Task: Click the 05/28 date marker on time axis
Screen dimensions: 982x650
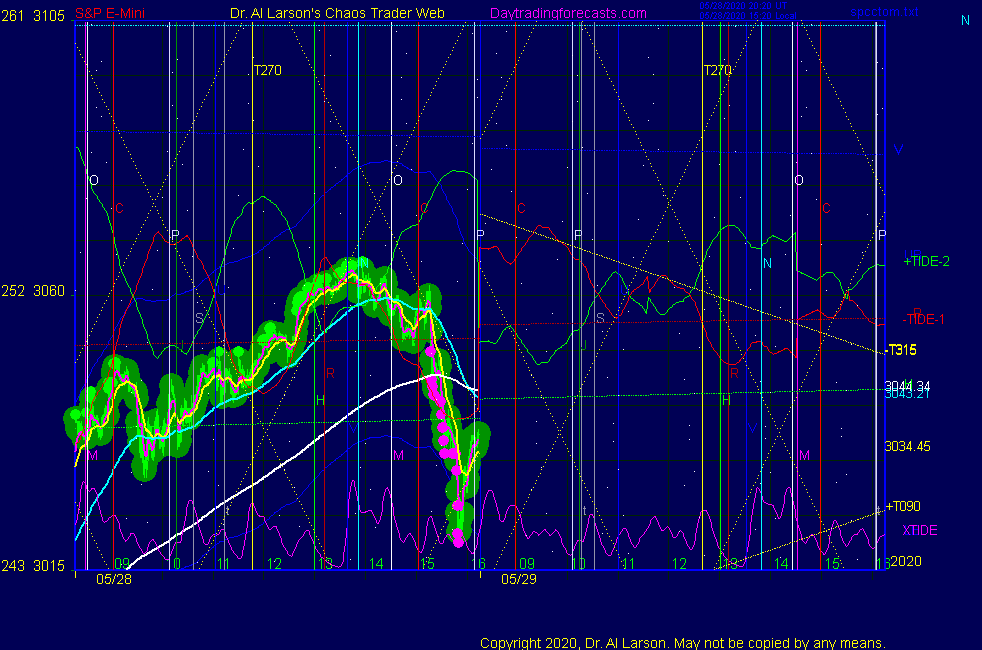Action: coord(113,578)
